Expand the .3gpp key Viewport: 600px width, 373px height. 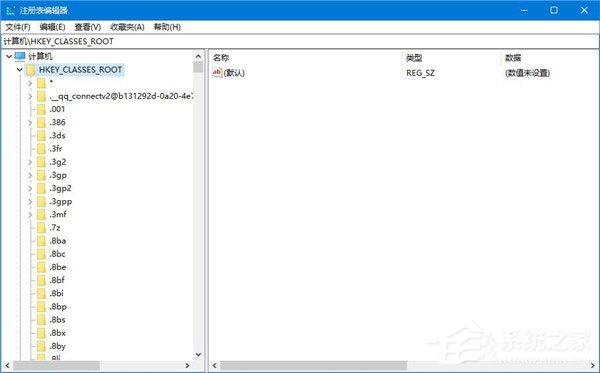point(30,202)
